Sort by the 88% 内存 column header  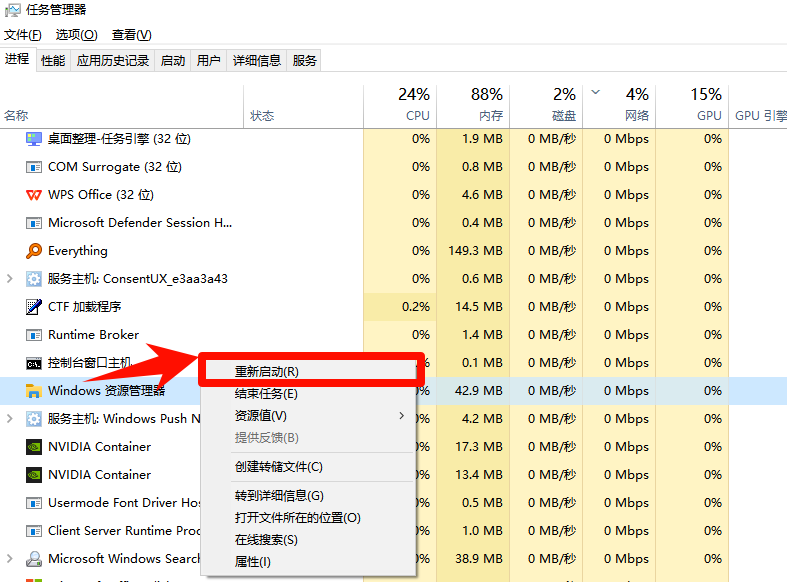point(473,106)
